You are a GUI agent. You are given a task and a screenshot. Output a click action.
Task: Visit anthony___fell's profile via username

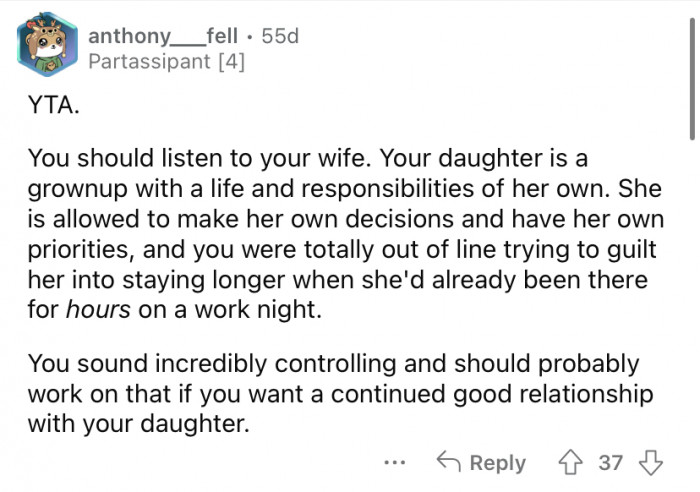(163, 35)
